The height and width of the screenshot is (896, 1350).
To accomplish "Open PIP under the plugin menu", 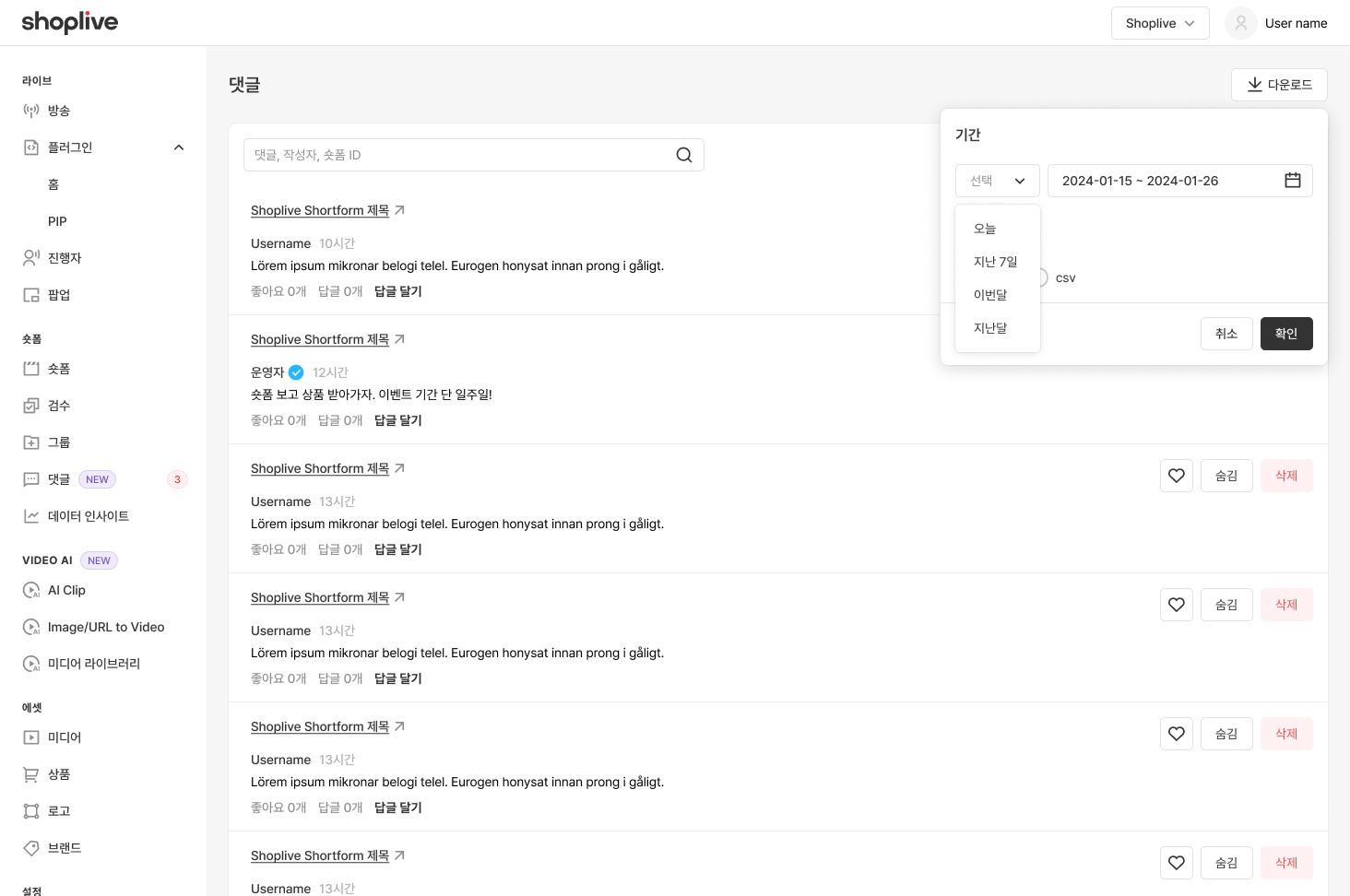I will (57, 221).
